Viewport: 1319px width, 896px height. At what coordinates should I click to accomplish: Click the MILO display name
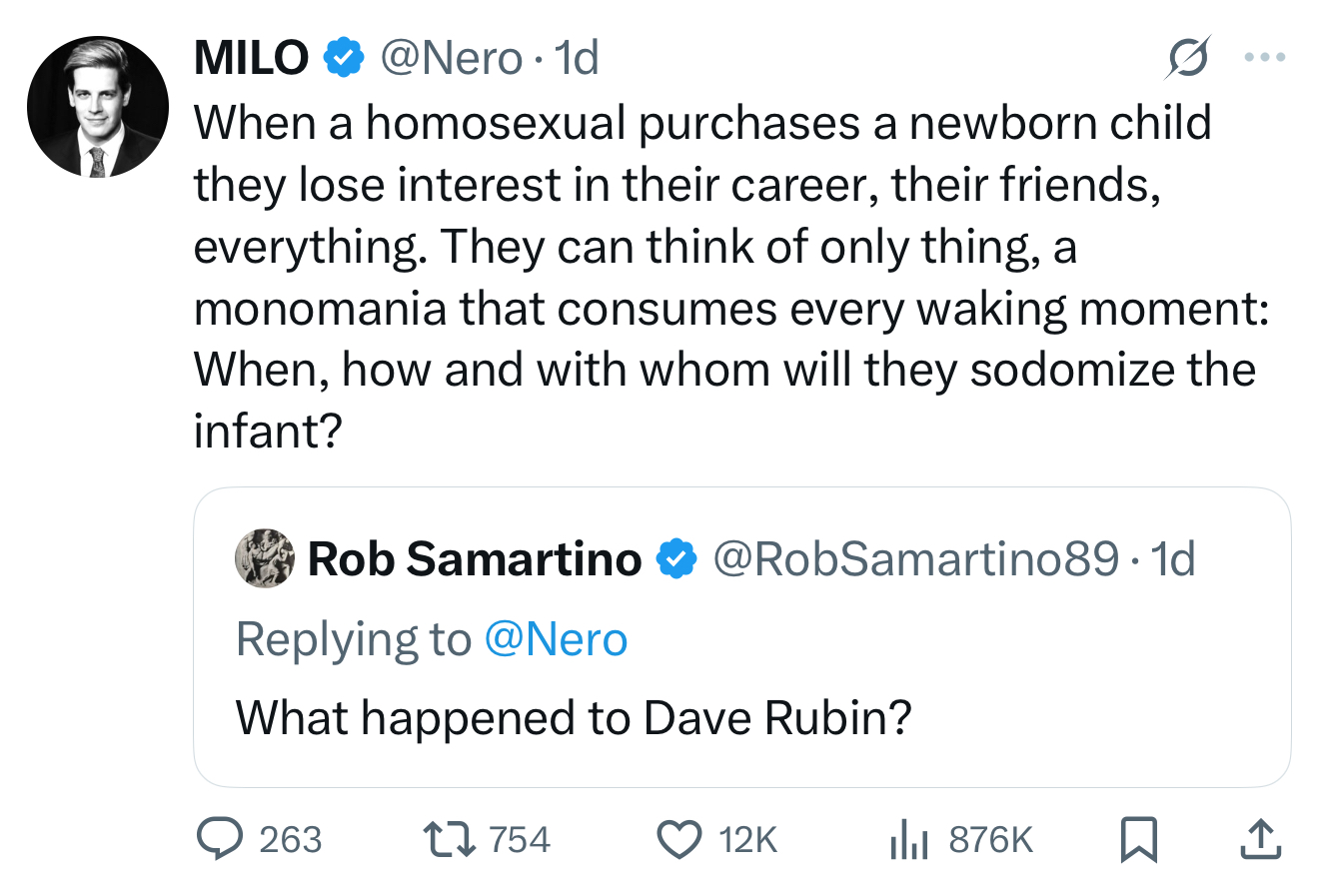point(252,58)
